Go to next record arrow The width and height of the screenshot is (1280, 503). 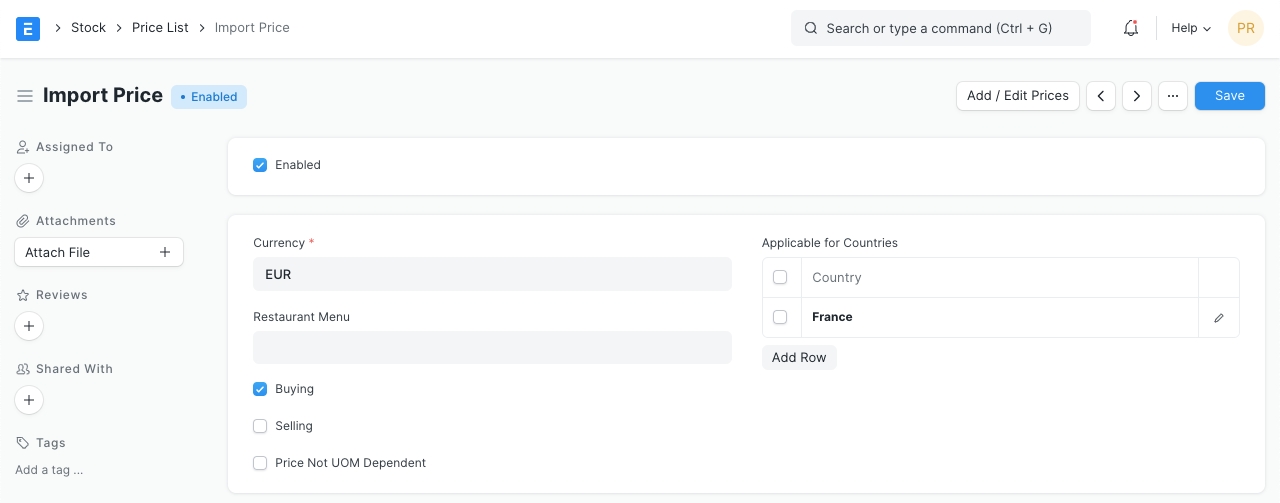click(1137, 96)
